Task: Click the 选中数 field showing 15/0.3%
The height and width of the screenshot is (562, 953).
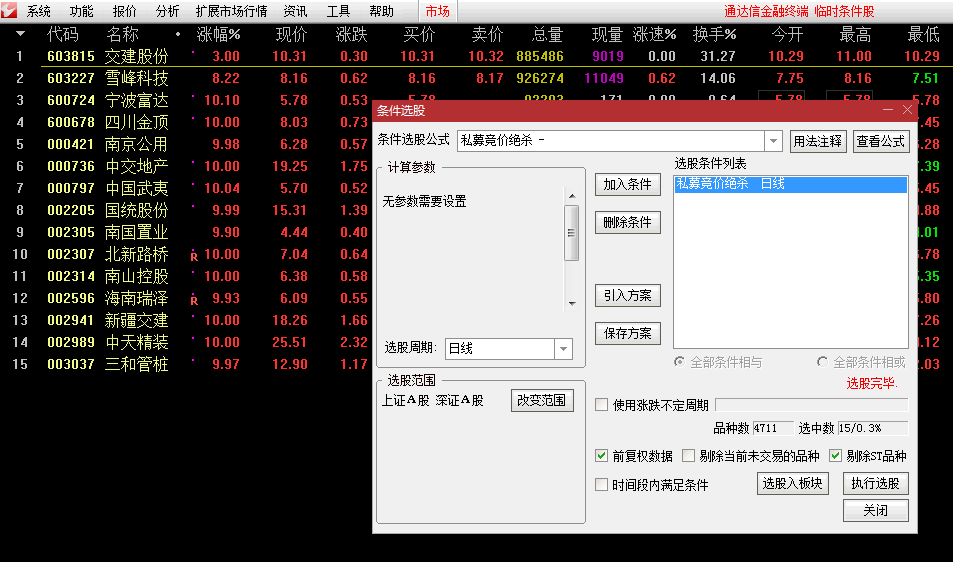Action: pyautogui.click(x=873, y=428)
